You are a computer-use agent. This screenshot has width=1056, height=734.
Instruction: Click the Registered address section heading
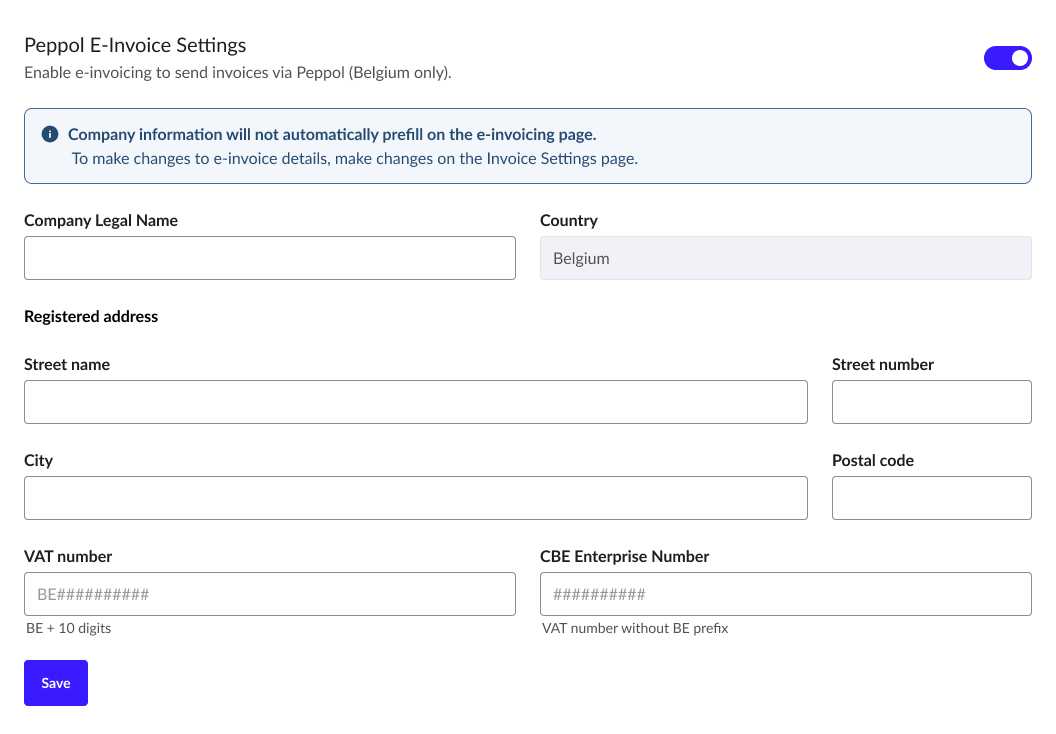tap(91, 317)
